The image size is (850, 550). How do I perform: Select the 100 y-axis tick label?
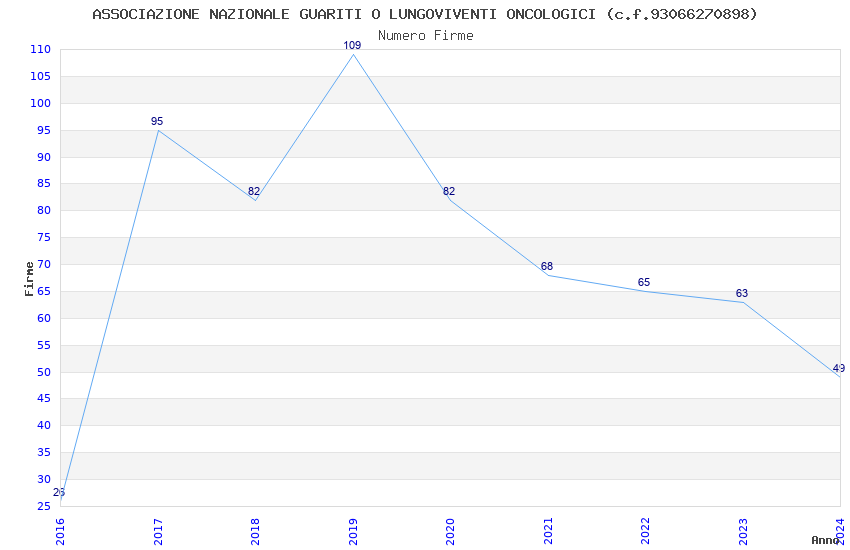[40, 103]
